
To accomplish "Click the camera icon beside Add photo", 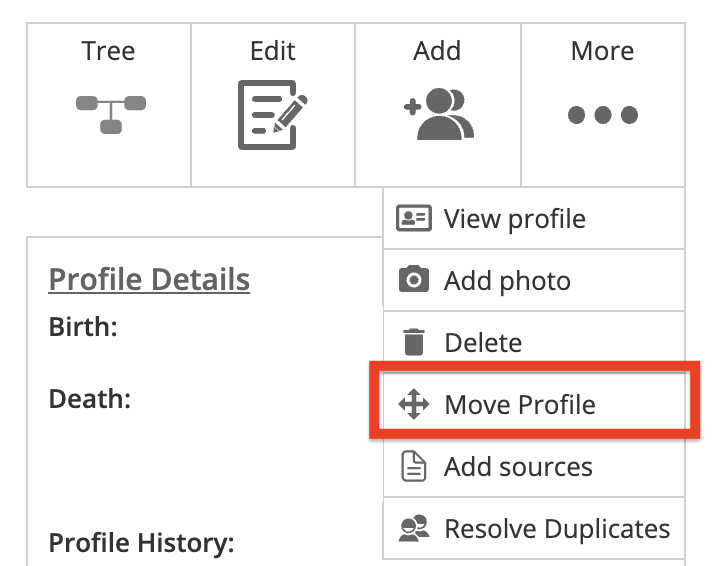I will coord(413,280).
